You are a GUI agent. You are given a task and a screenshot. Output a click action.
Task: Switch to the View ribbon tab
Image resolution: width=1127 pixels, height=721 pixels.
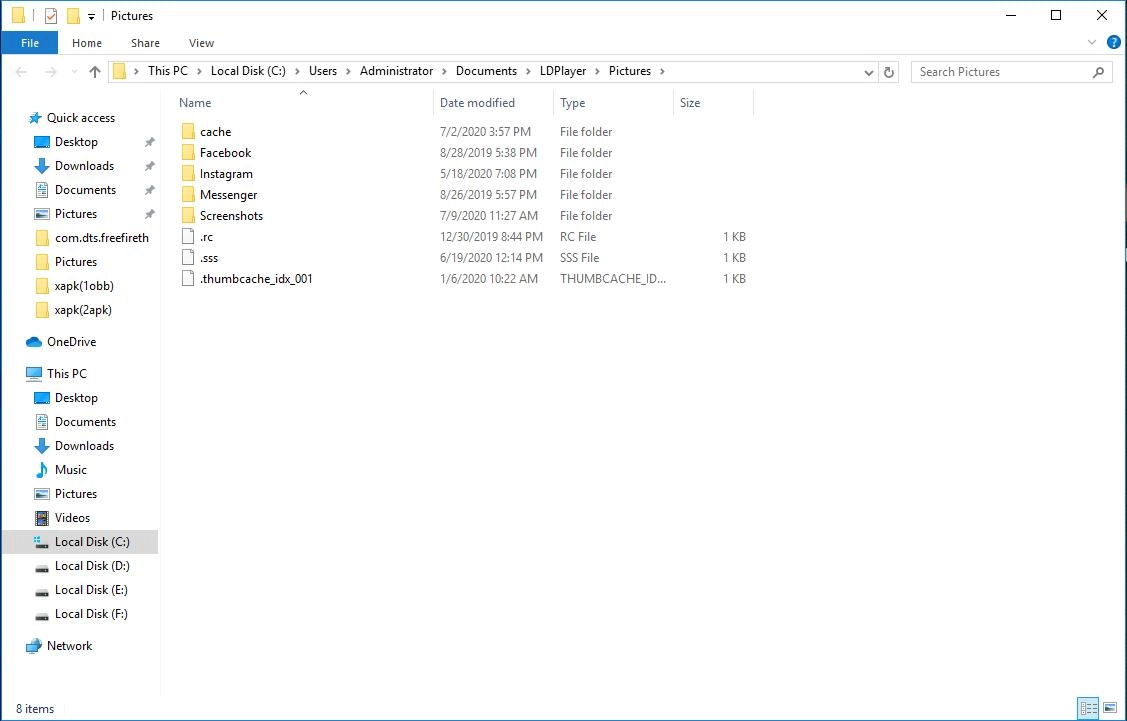click(201, 43)
